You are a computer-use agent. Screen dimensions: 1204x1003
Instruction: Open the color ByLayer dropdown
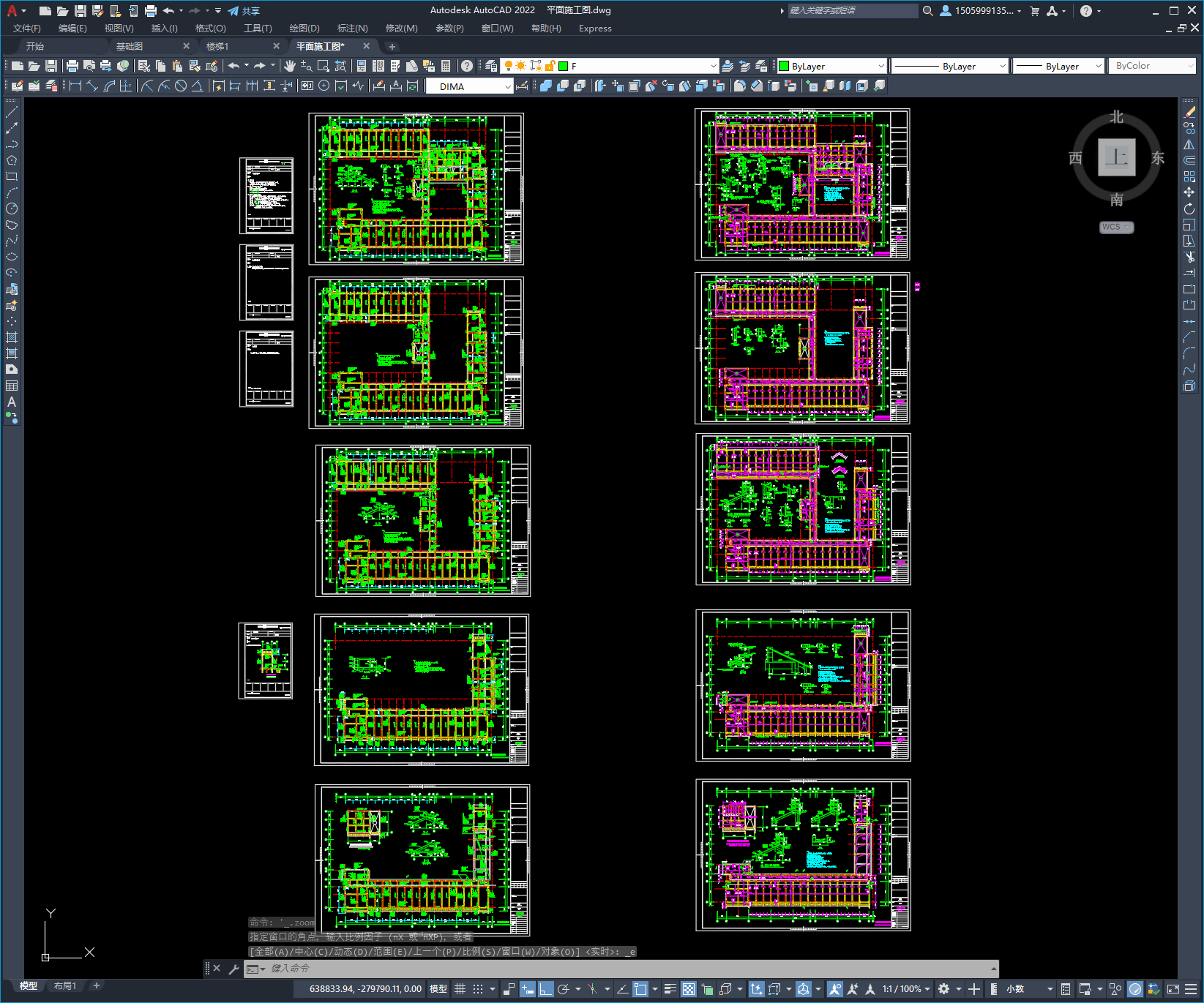(x=881, y=66)
